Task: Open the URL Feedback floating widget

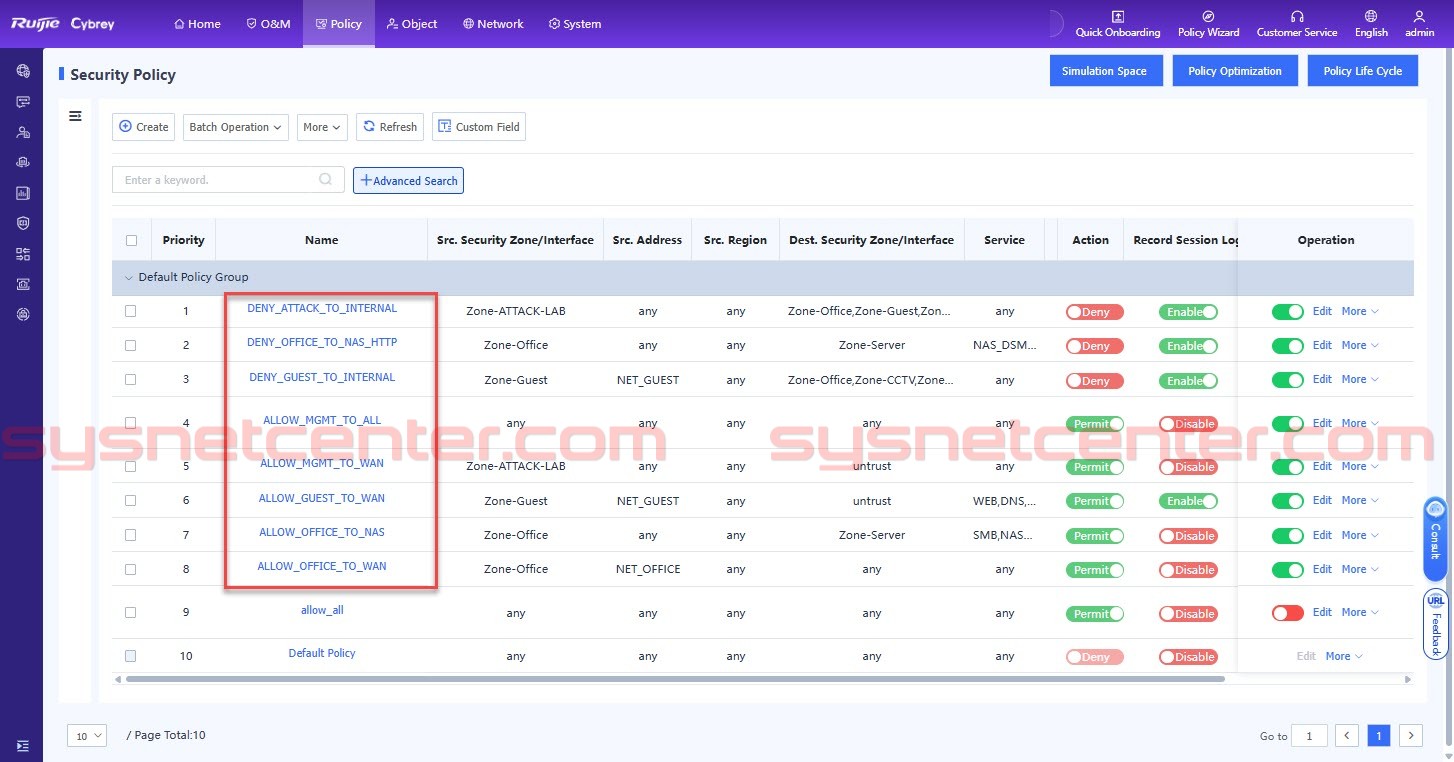Action: pyautogui.click(x=1435, y=624)
